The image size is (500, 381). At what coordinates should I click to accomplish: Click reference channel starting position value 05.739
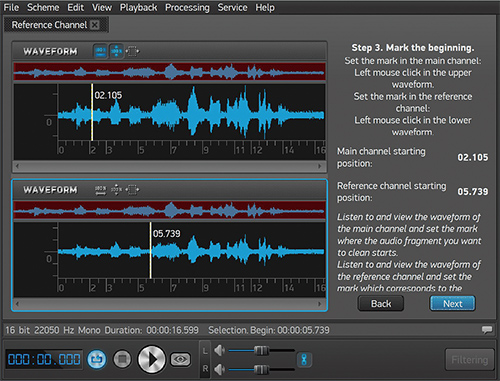coord(473,192)
